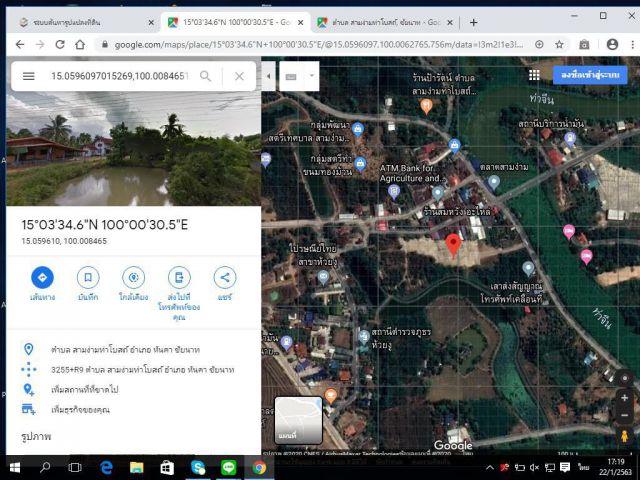Zoom in with the plus map button
Screen dimensions: 640x480
(x=624, y=398)
